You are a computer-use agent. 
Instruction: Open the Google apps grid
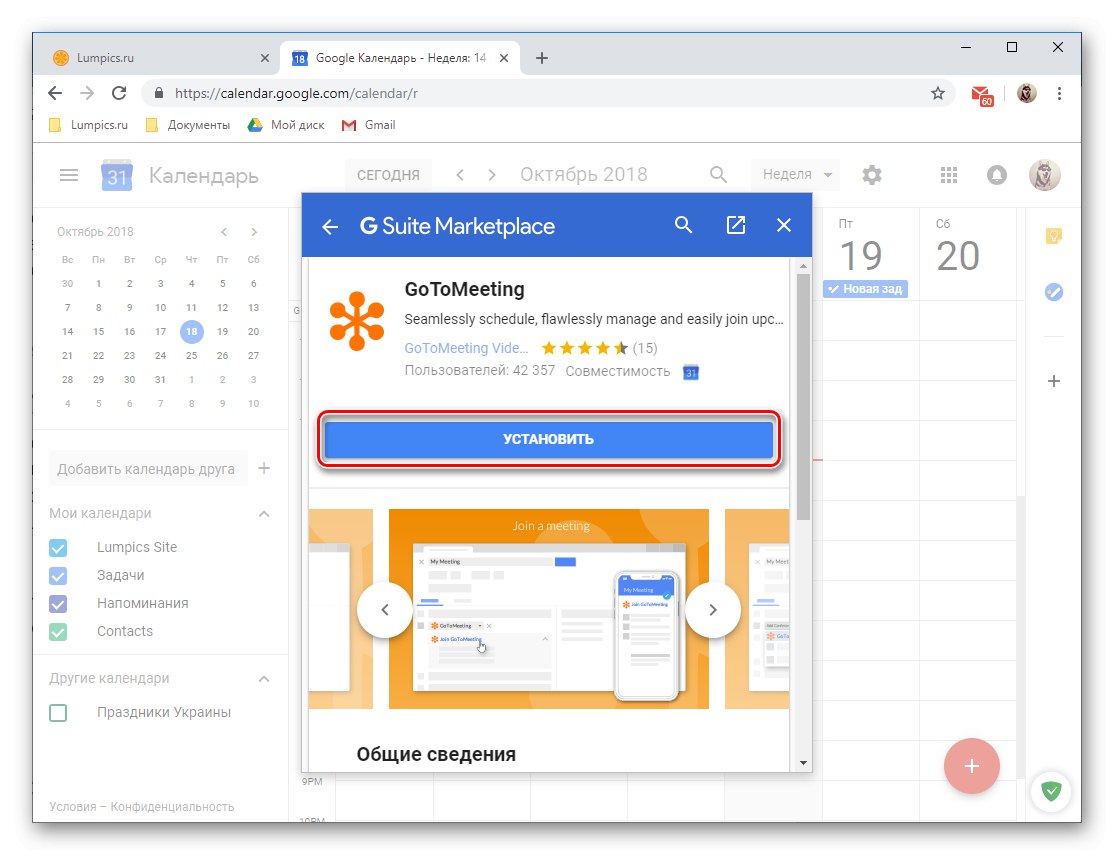click(x=948, y=174)
